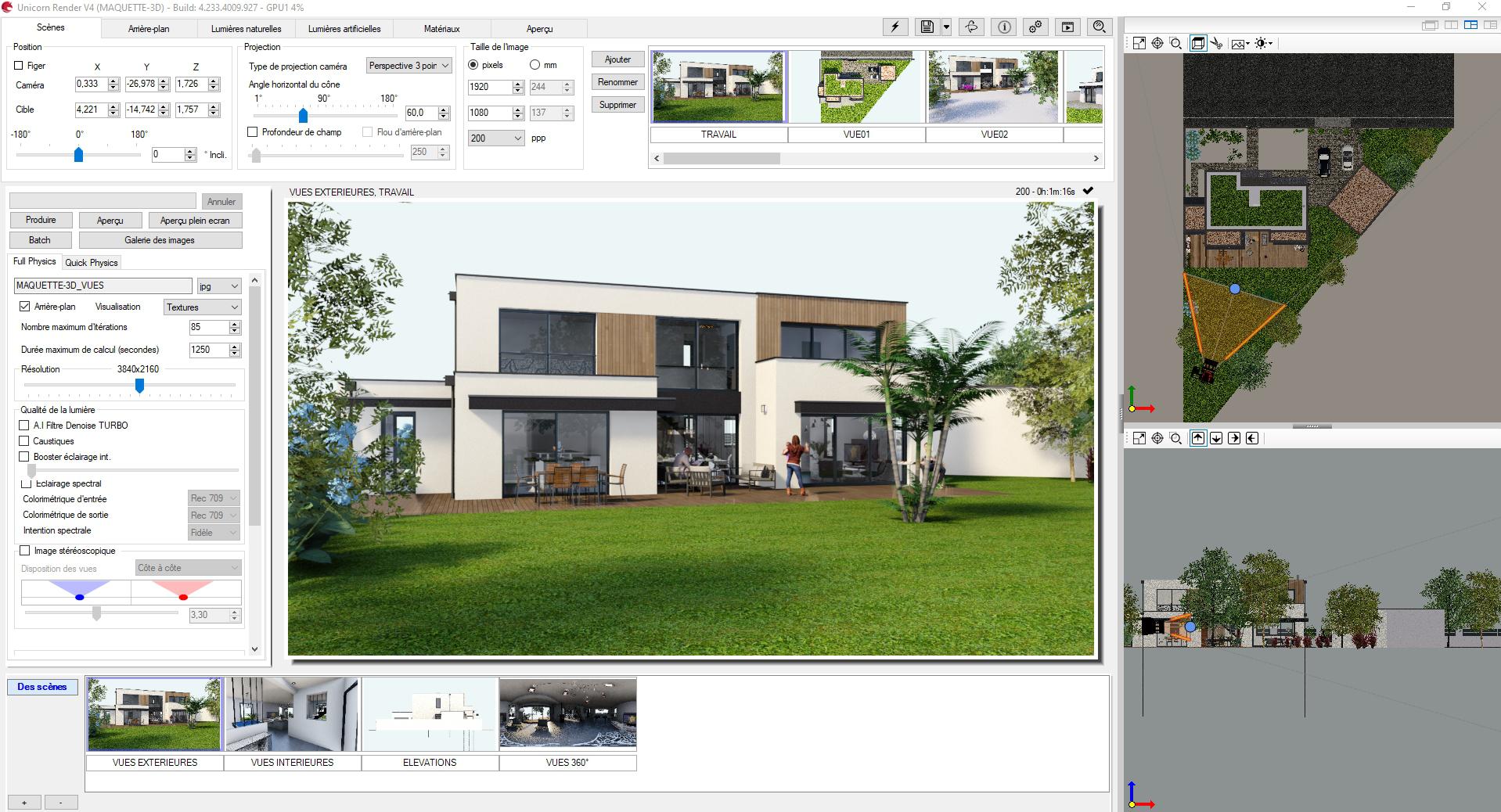Open the info icon in the top toolbar

pos(1004,27)
